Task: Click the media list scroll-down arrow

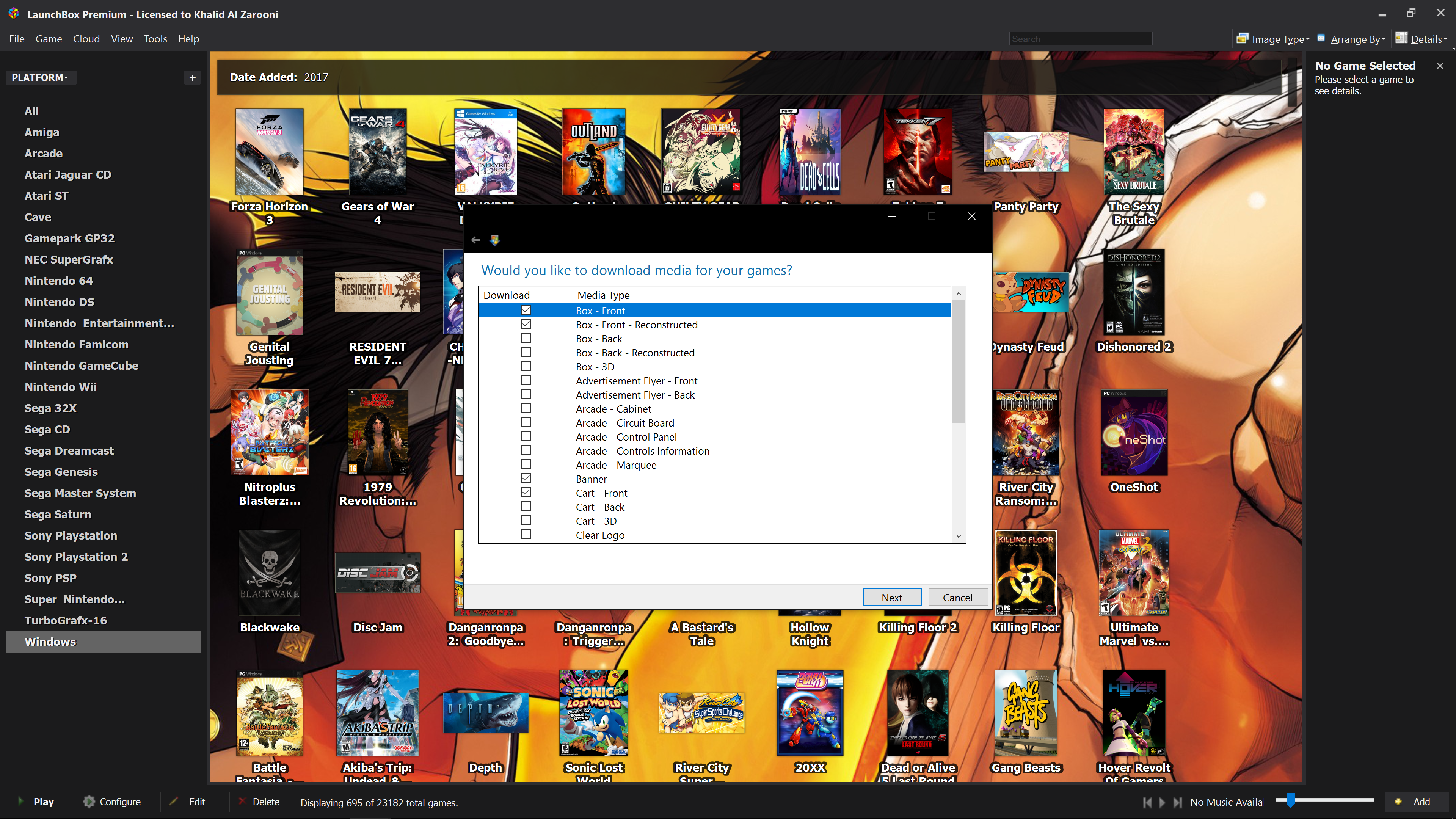Action: (958, 536)
